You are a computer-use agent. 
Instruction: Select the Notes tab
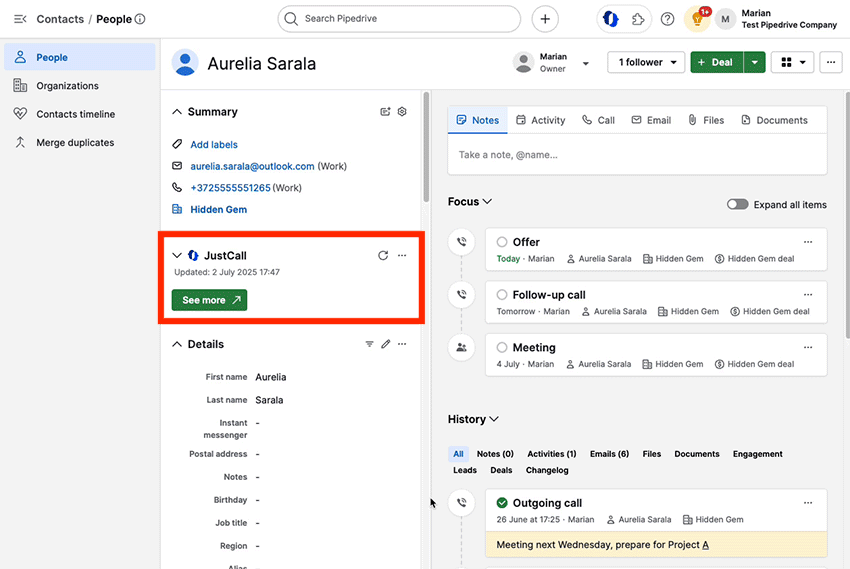pos(478,120)
